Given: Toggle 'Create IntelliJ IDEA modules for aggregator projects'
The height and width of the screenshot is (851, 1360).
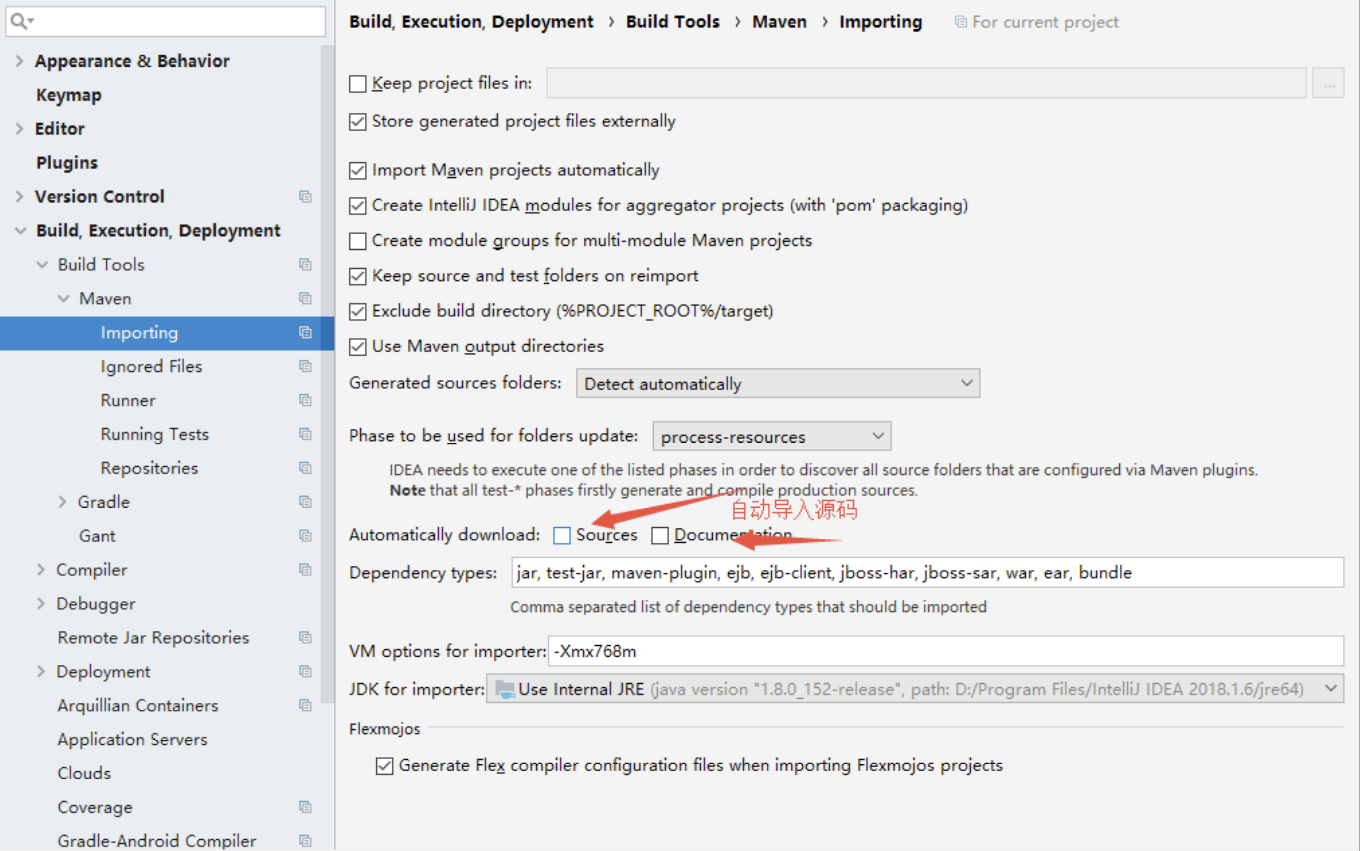Looking at the screenshot, I should click(x=358, y=206).
